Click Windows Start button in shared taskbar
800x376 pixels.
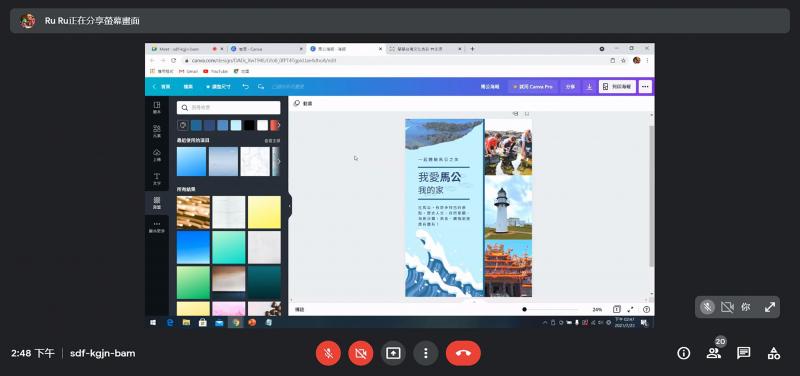153,322
